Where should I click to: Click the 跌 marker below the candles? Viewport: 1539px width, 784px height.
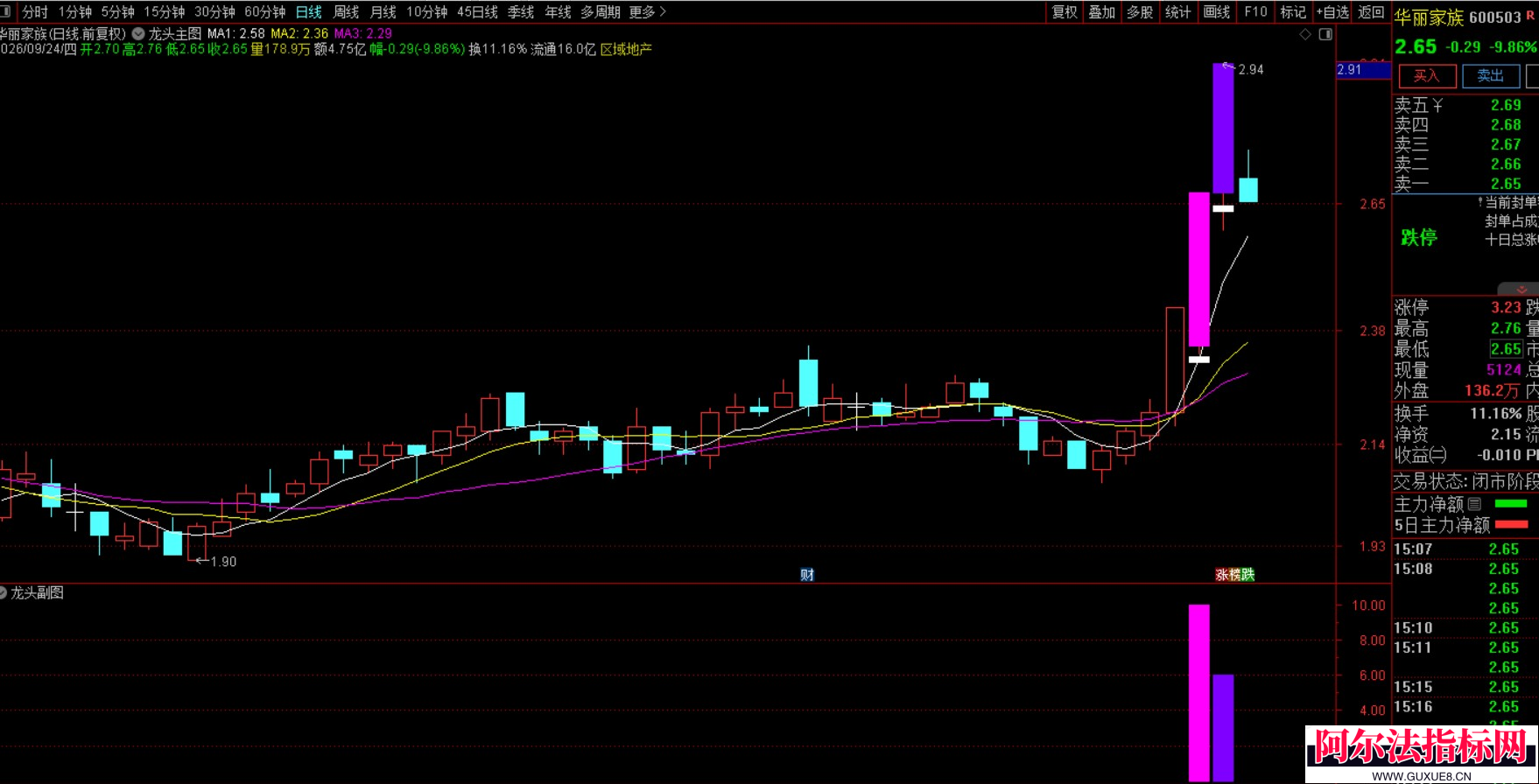click(x=1248, y=575)
